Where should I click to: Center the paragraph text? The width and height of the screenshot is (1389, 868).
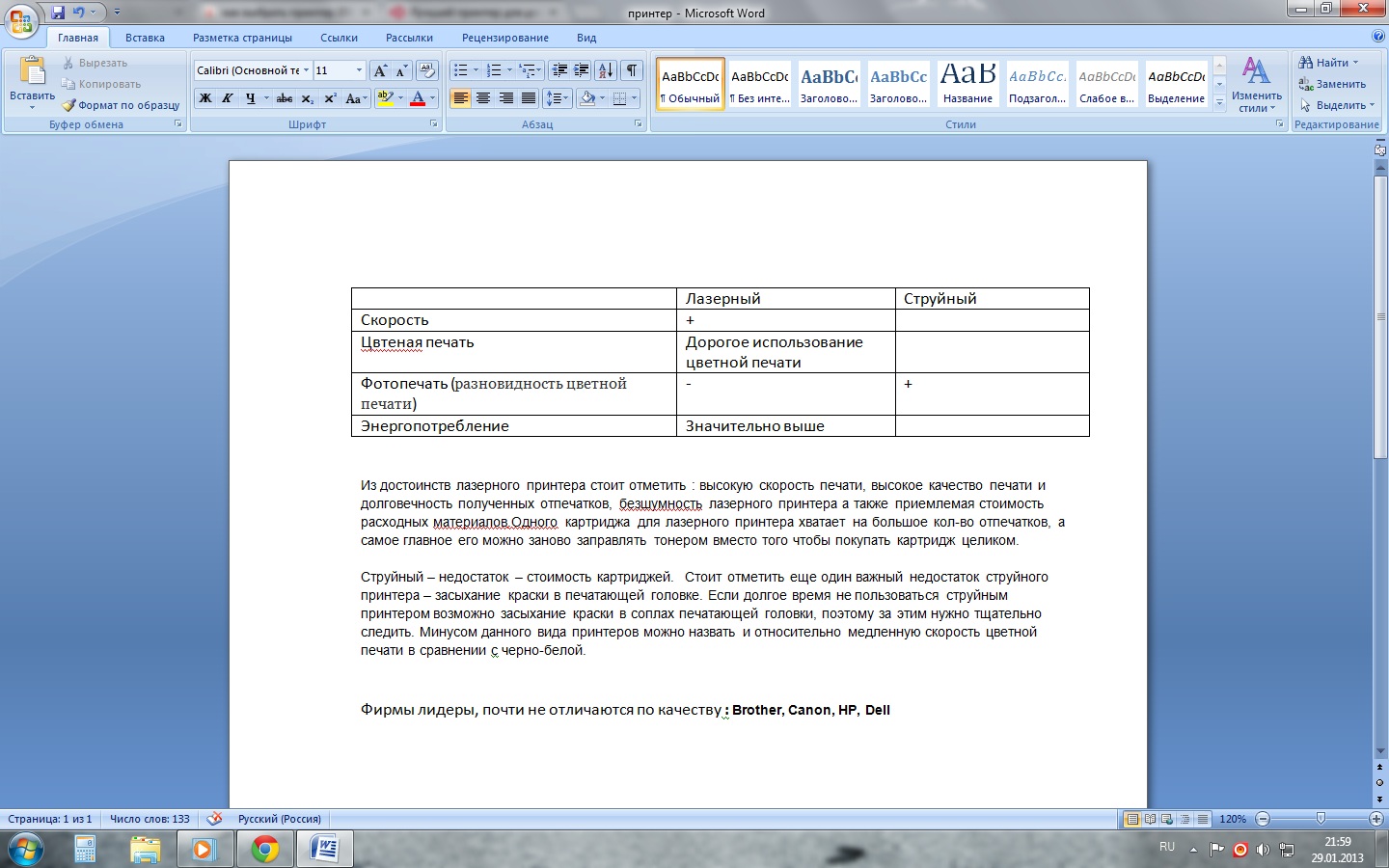tap(483, 98)
